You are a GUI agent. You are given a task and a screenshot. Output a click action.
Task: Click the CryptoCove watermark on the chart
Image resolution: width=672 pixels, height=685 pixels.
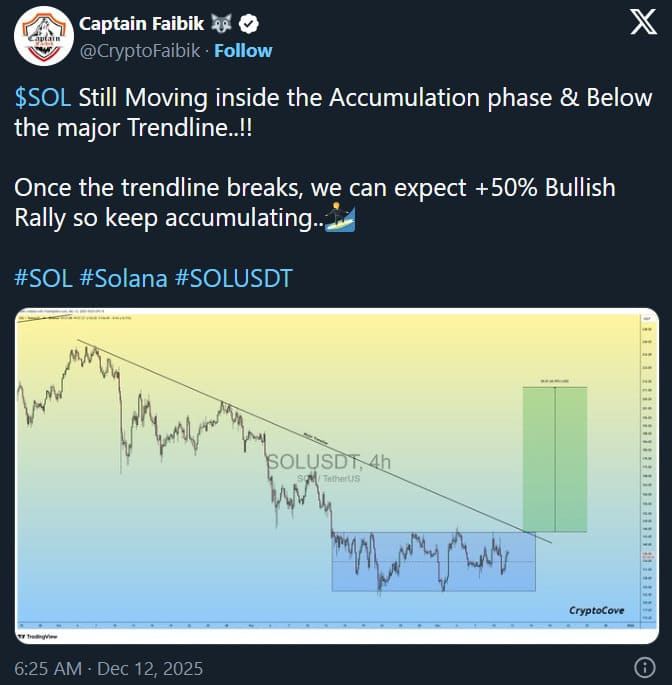click(597, 610)
